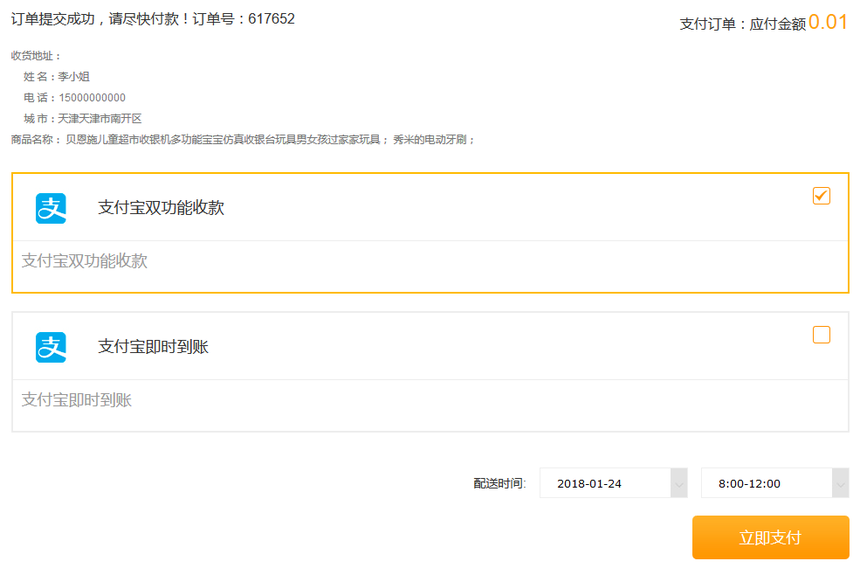Click the 收货地址 heading
This screenshot has width=860, height=568.
[x=36, y=56]
